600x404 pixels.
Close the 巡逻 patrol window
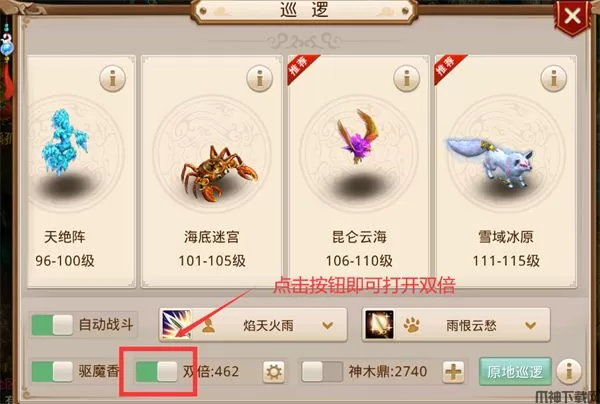pos(572,16)
